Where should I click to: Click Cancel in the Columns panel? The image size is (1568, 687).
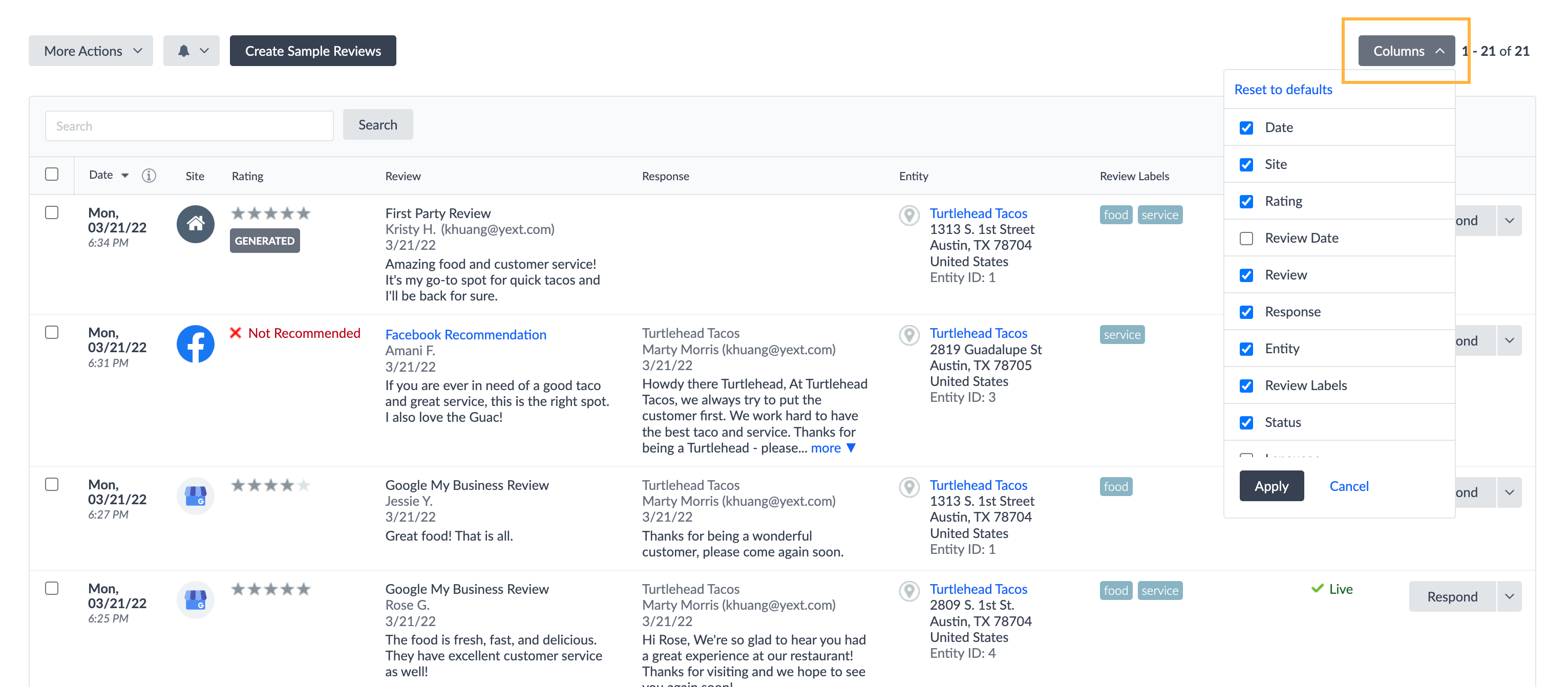pos(1348,486)
